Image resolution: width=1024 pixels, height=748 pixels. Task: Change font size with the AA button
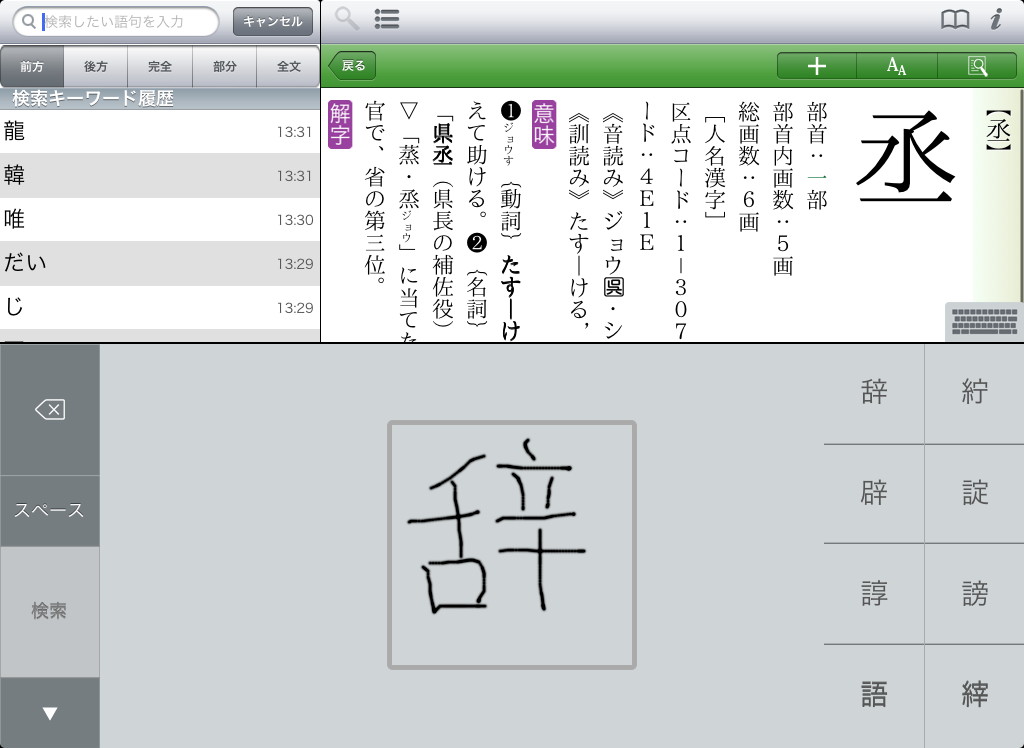(896, 66)
